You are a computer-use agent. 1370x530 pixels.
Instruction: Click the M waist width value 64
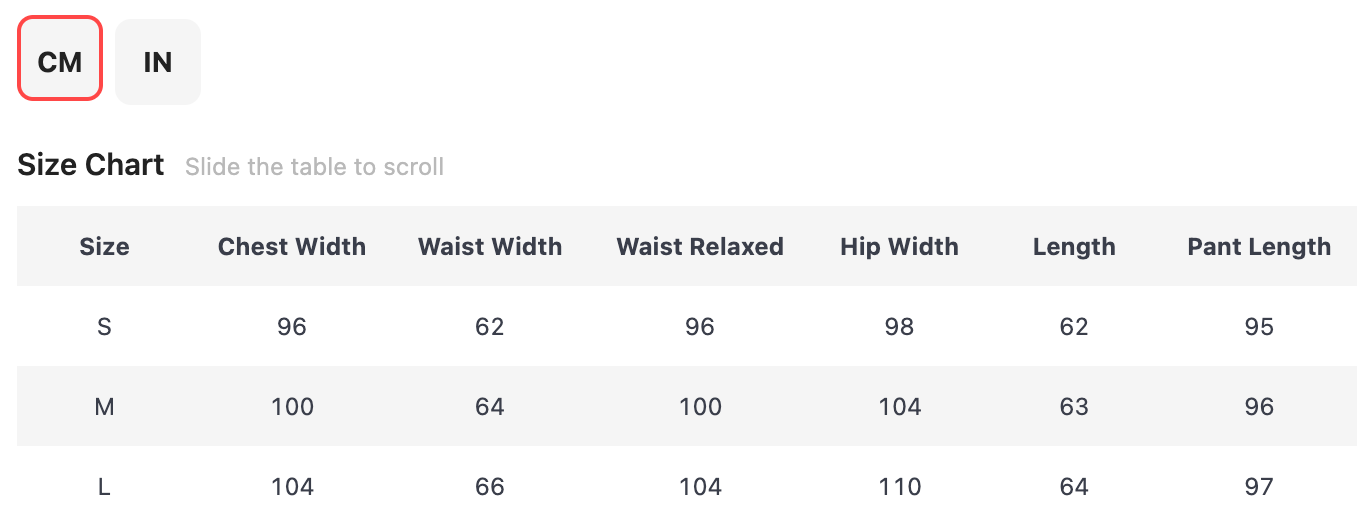[490, 407]
